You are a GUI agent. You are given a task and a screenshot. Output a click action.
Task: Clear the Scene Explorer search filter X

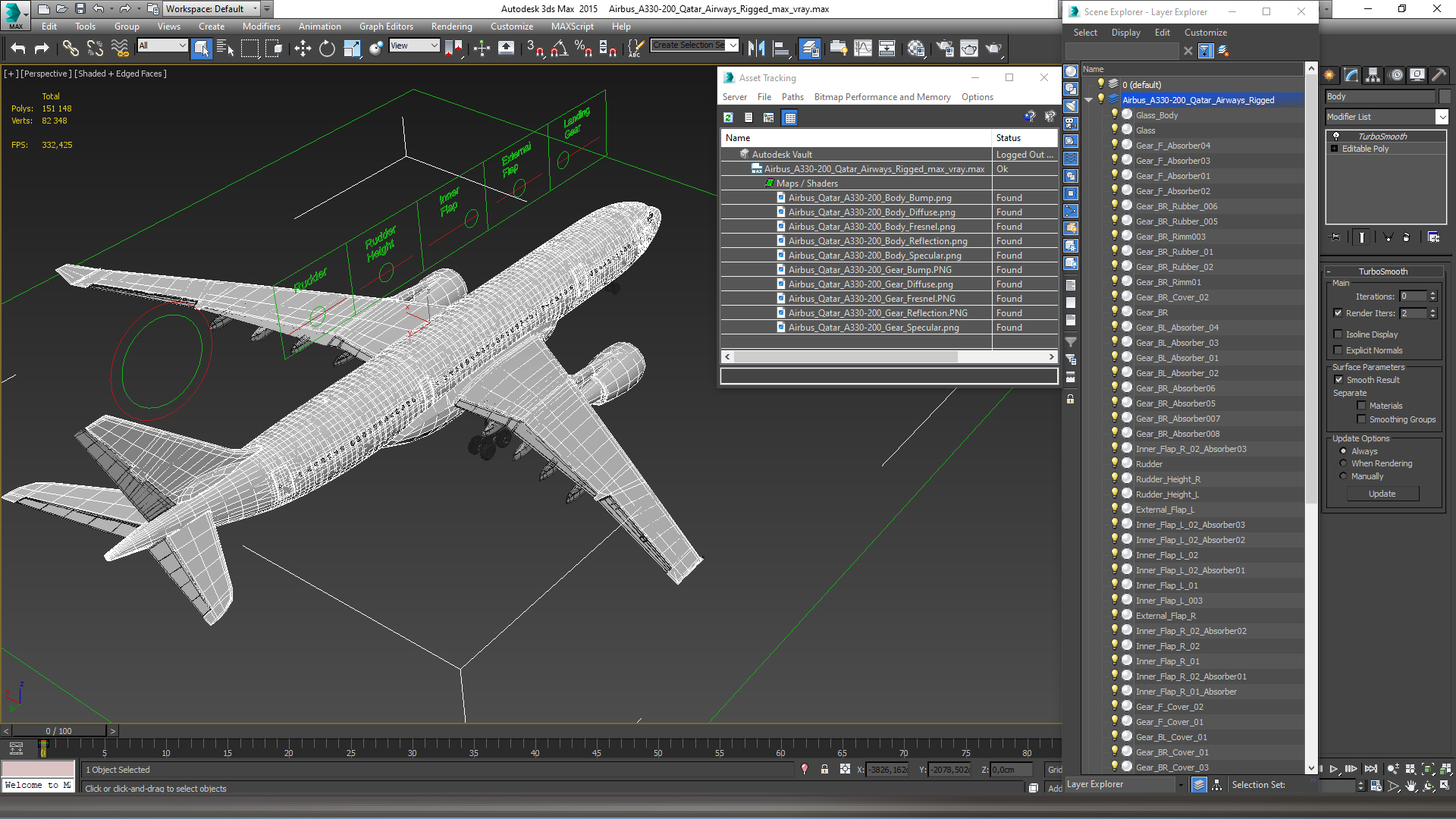pos(1188,51)
